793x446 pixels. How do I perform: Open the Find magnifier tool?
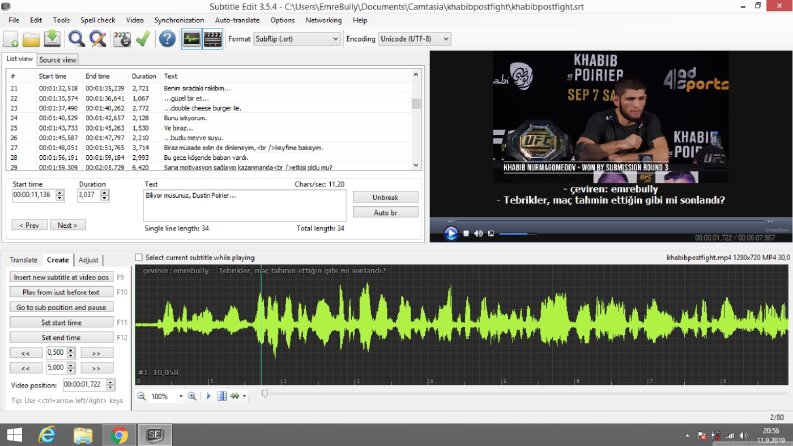[76, 39]
